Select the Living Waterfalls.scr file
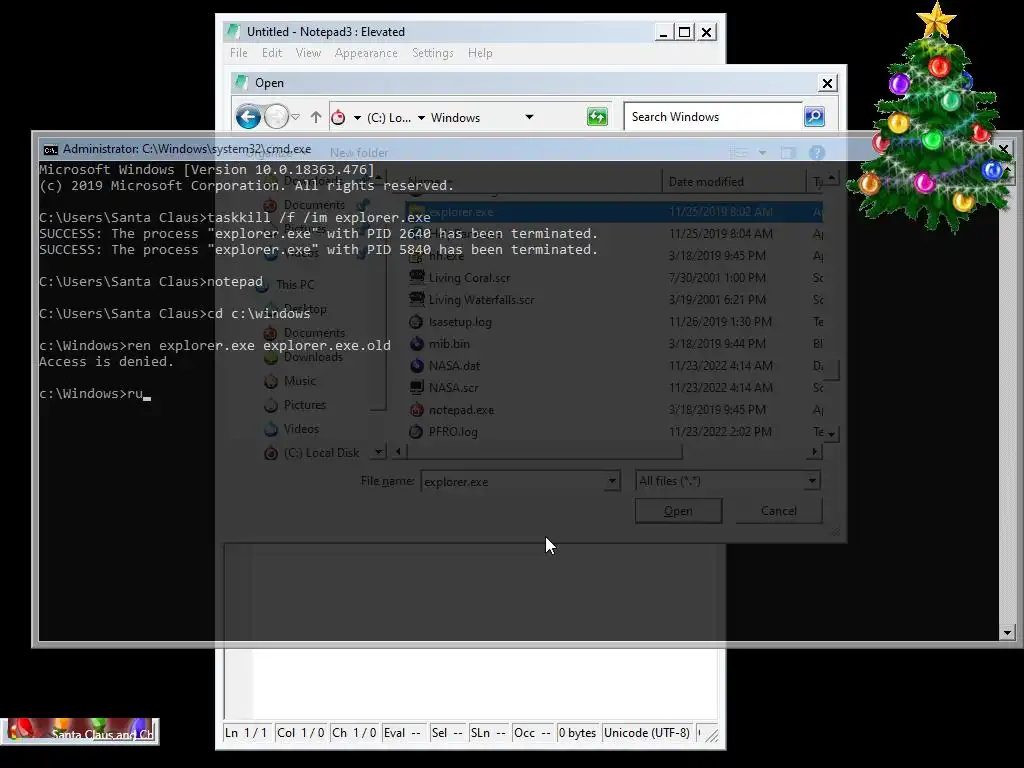This screenshot has height=768, width=1024. click(x=481, y=300)
